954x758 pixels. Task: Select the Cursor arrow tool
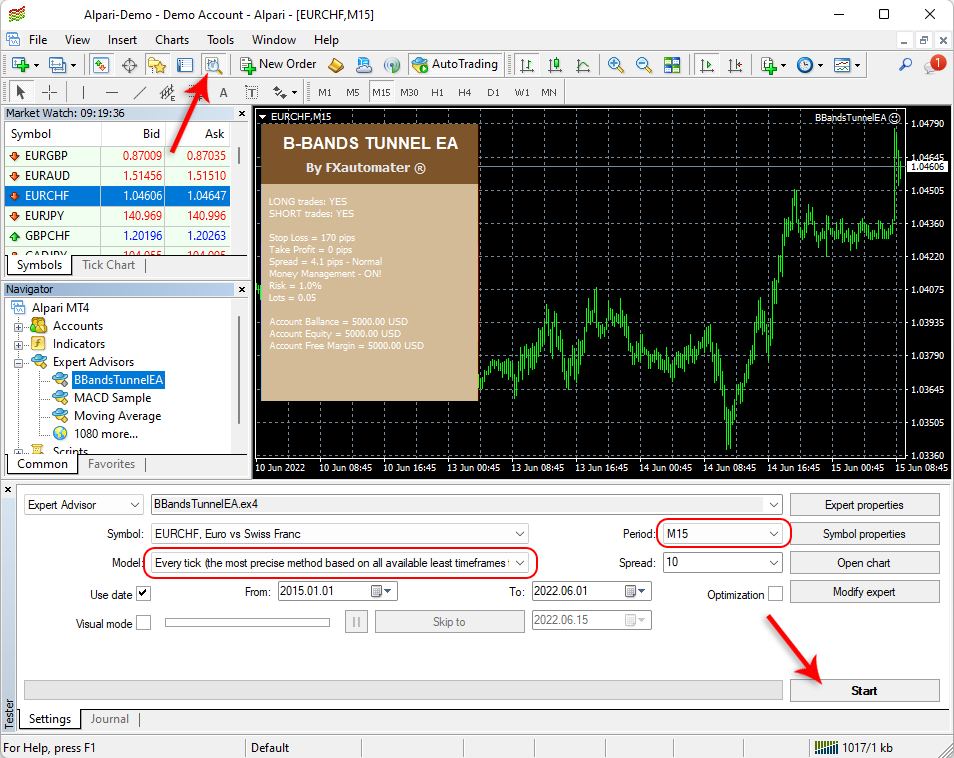(x=21, y=92)
